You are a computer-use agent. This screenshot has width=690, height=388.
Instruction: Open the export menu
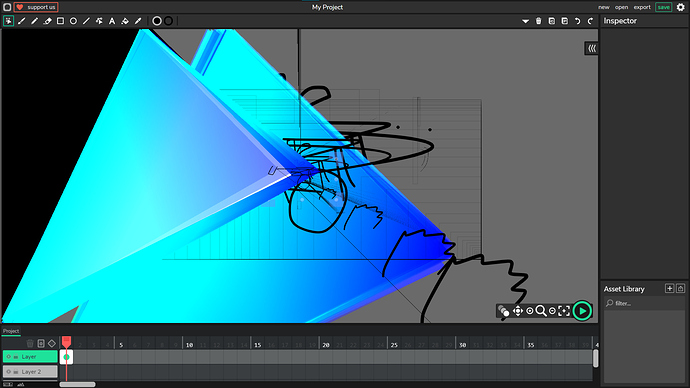point(642,7)
